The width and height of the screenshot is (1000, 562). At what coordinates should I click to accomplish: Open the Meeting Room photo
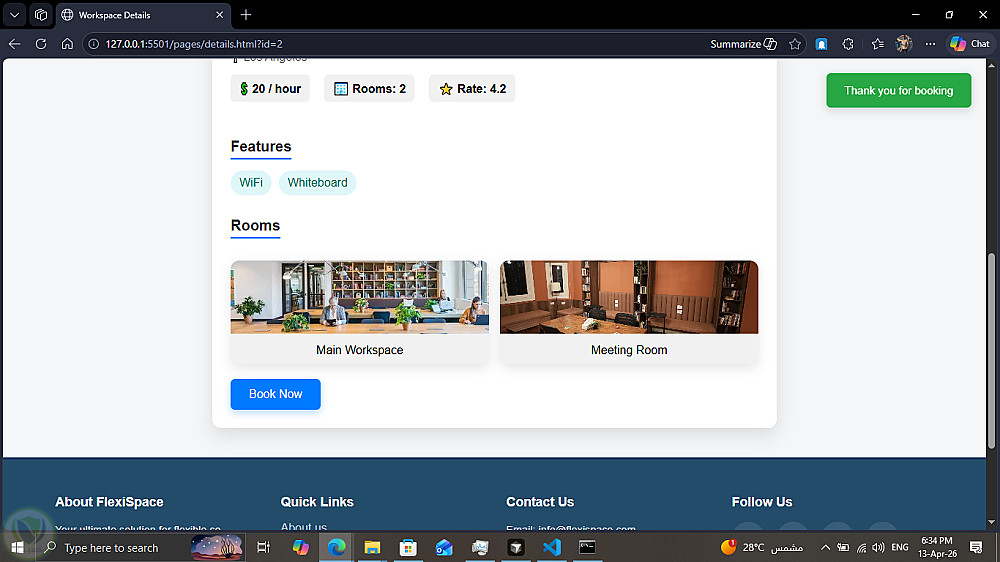click(x=629, y=297)
